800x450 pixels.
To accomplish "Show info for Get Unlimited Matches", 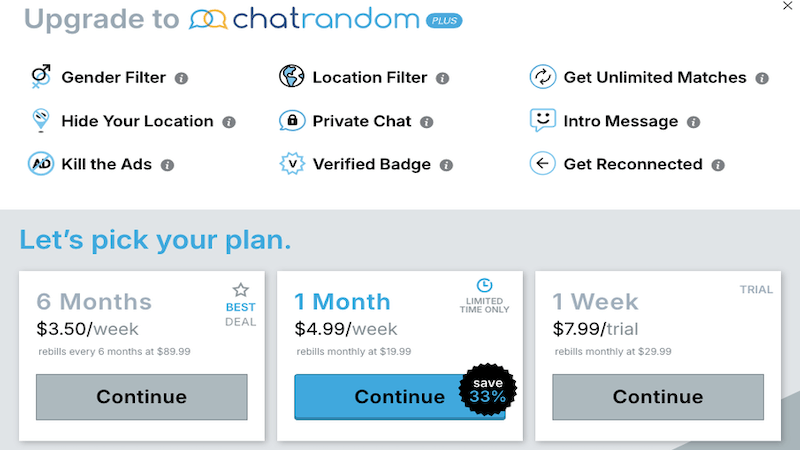I will point(762,78).
